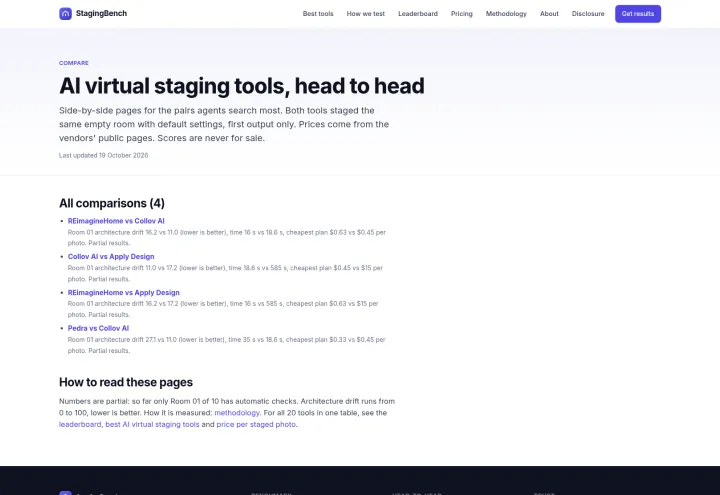Click the 'All comparisons (4)' heading

[112, 203]
